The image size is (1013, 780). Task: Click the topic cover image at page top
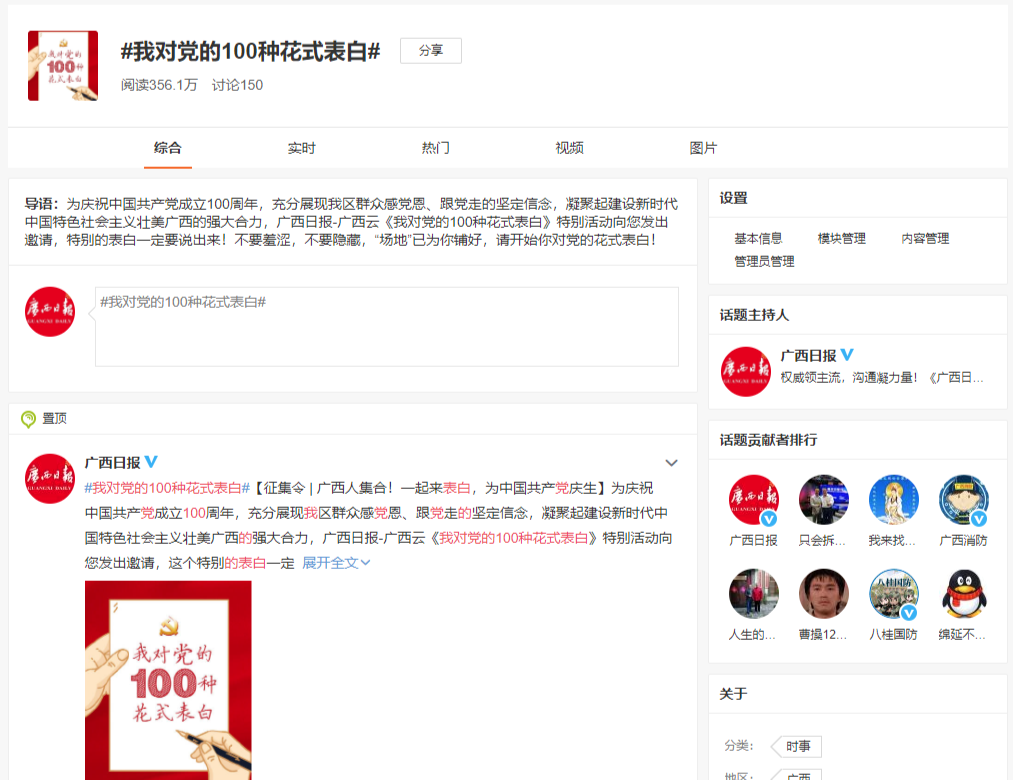(63, 66)
